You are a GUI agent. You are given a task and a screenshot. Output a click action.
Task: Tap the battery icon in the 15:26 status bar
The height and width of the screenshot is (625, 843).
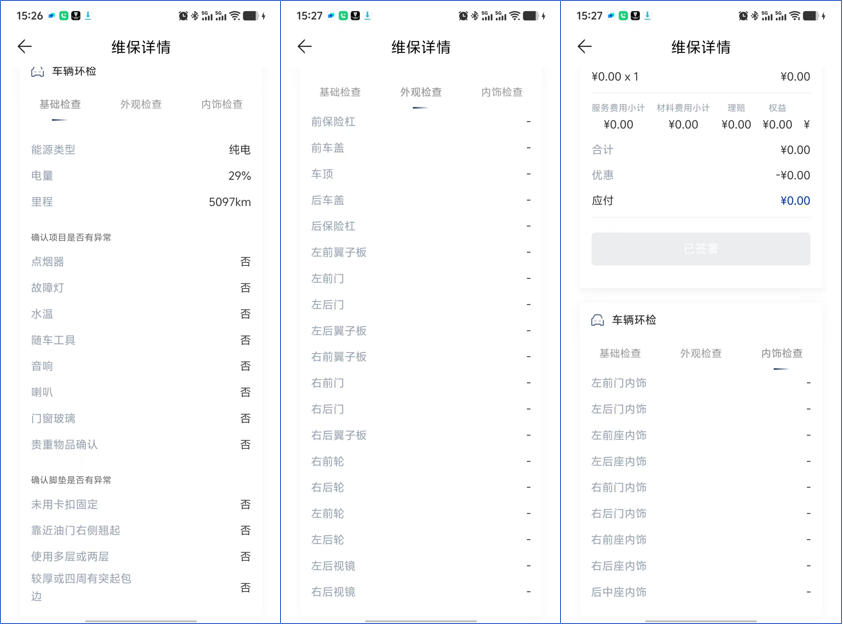(251, 16)
